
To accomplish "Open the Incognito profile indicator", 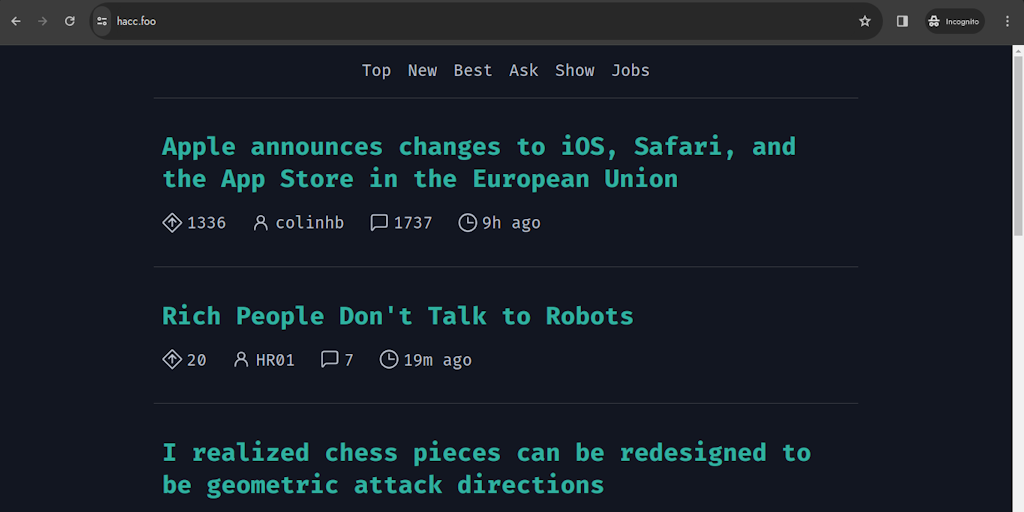I will pos(955,22).
